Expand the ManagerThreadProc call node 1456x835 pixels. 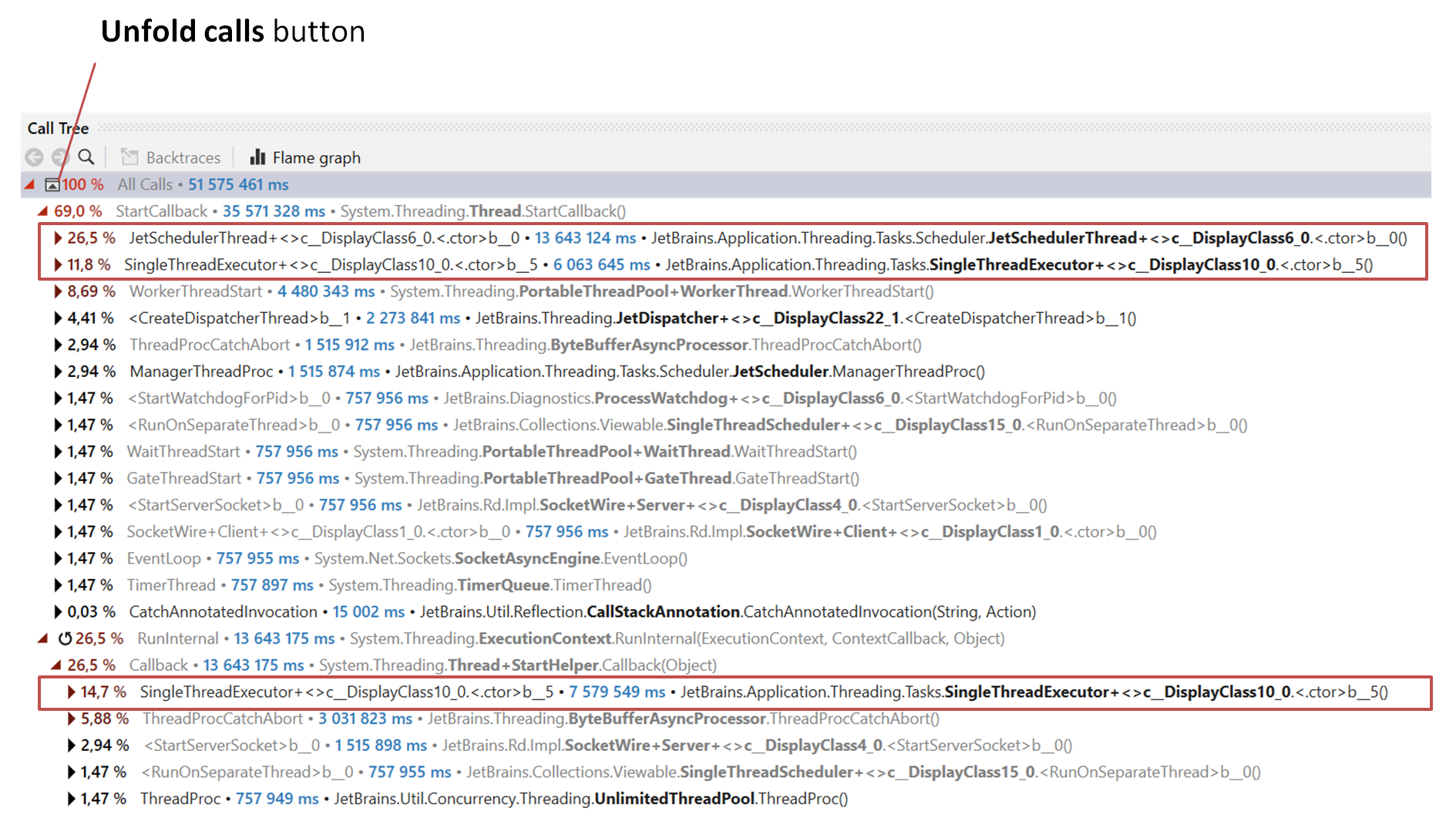(x=58, y=371)
